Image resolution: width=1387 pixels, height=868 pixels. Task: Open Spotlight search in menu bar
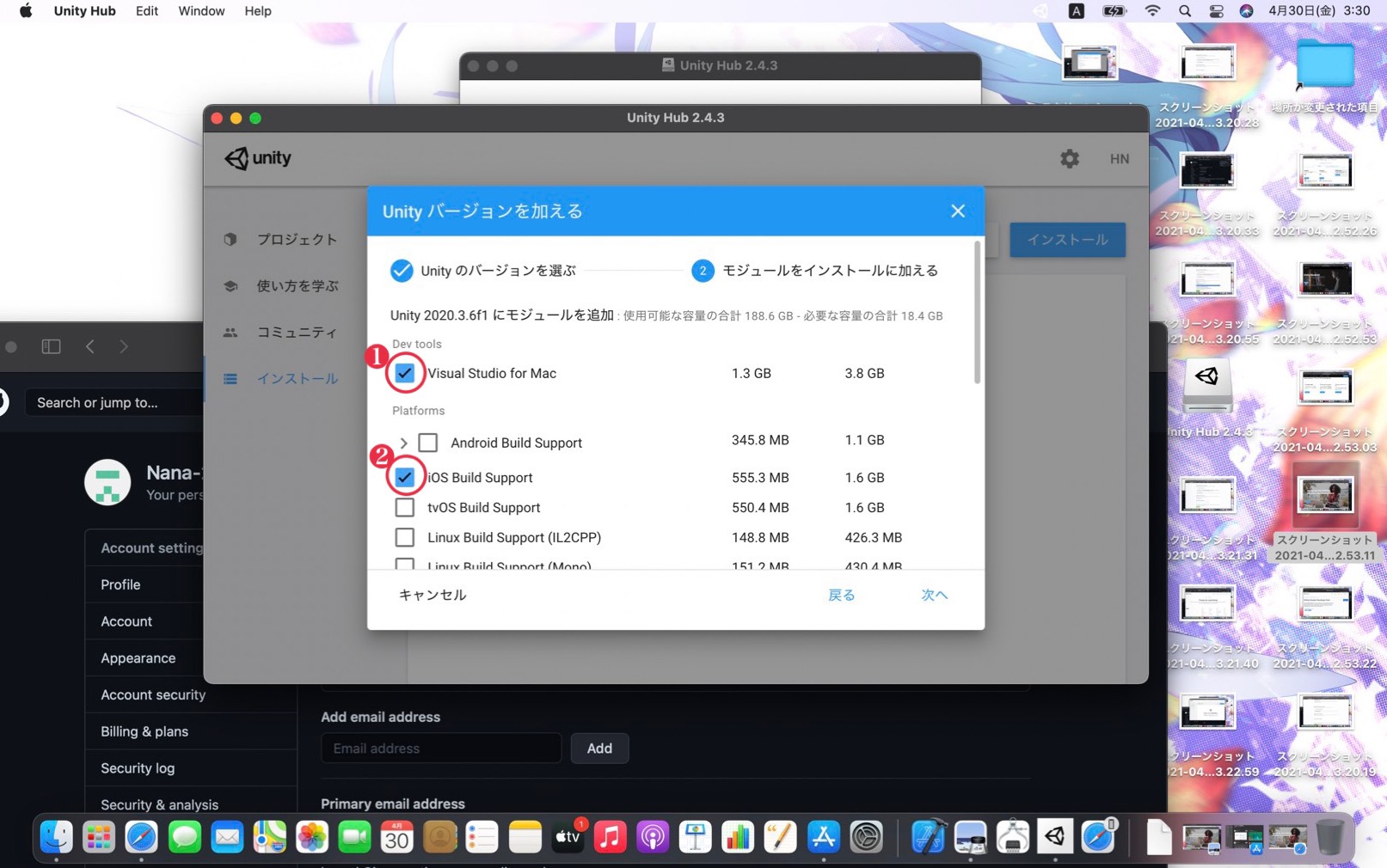click(x=1185, y=11)
